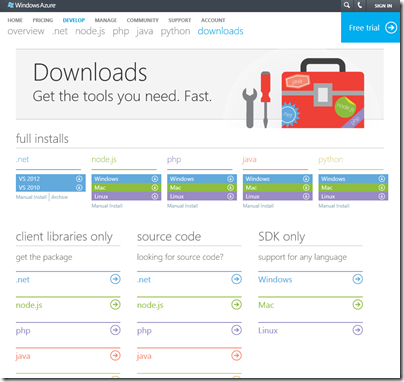Open the .net Manual Install link
The height and width of the screenshot is (382, 404).
pyautogui.click(x=31, y=197)
